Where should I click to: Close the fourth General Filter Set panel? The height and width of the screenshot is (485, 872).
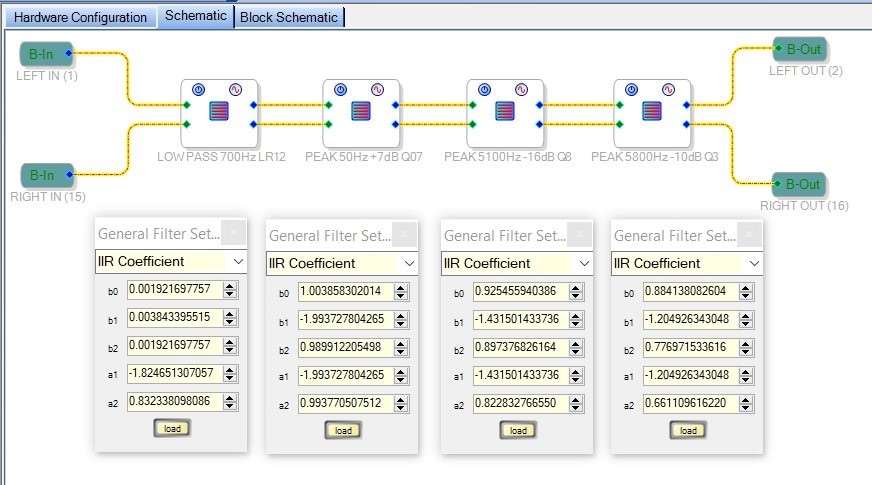(750, 234)
